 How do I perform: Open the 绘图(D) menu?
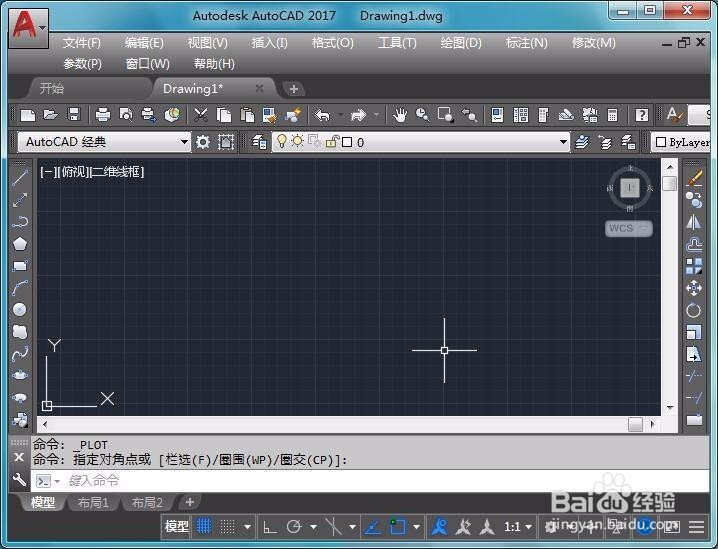(x=461, y=43)
